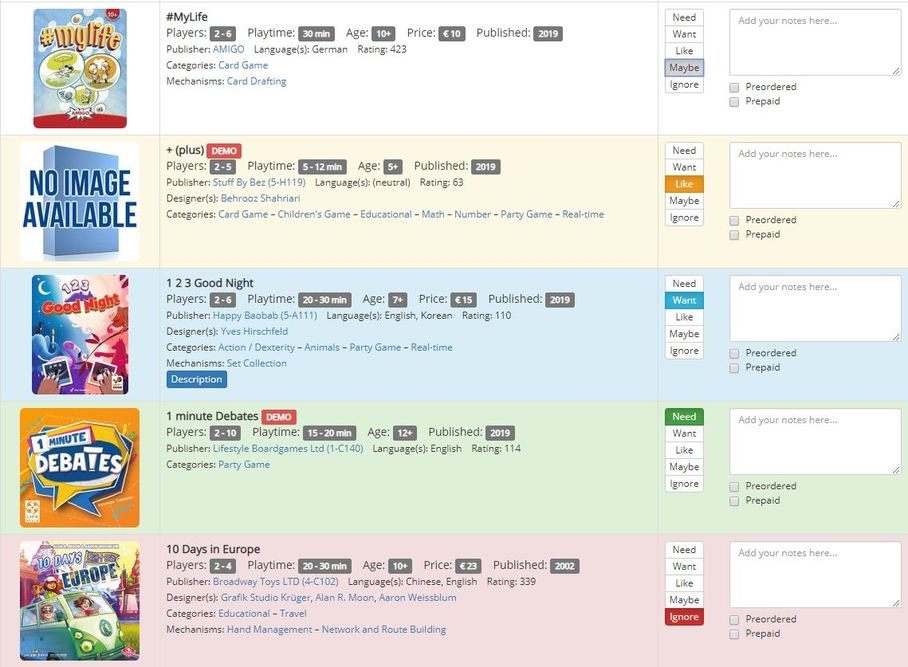Select Maybe for 1 2 3 Good Night

click(684, 334)
